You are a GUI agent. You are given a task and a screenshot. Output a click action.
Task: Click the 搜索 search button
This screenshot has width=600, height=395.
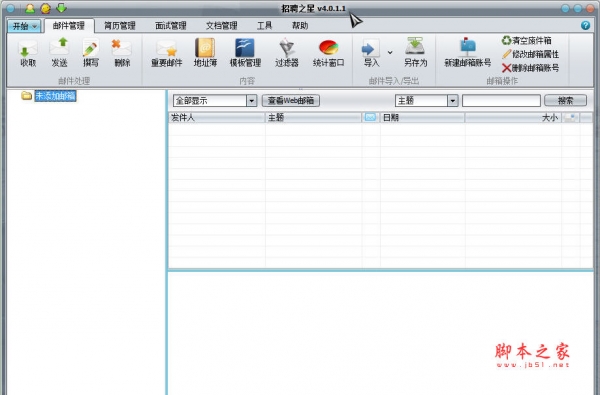(x=565, y=101)
